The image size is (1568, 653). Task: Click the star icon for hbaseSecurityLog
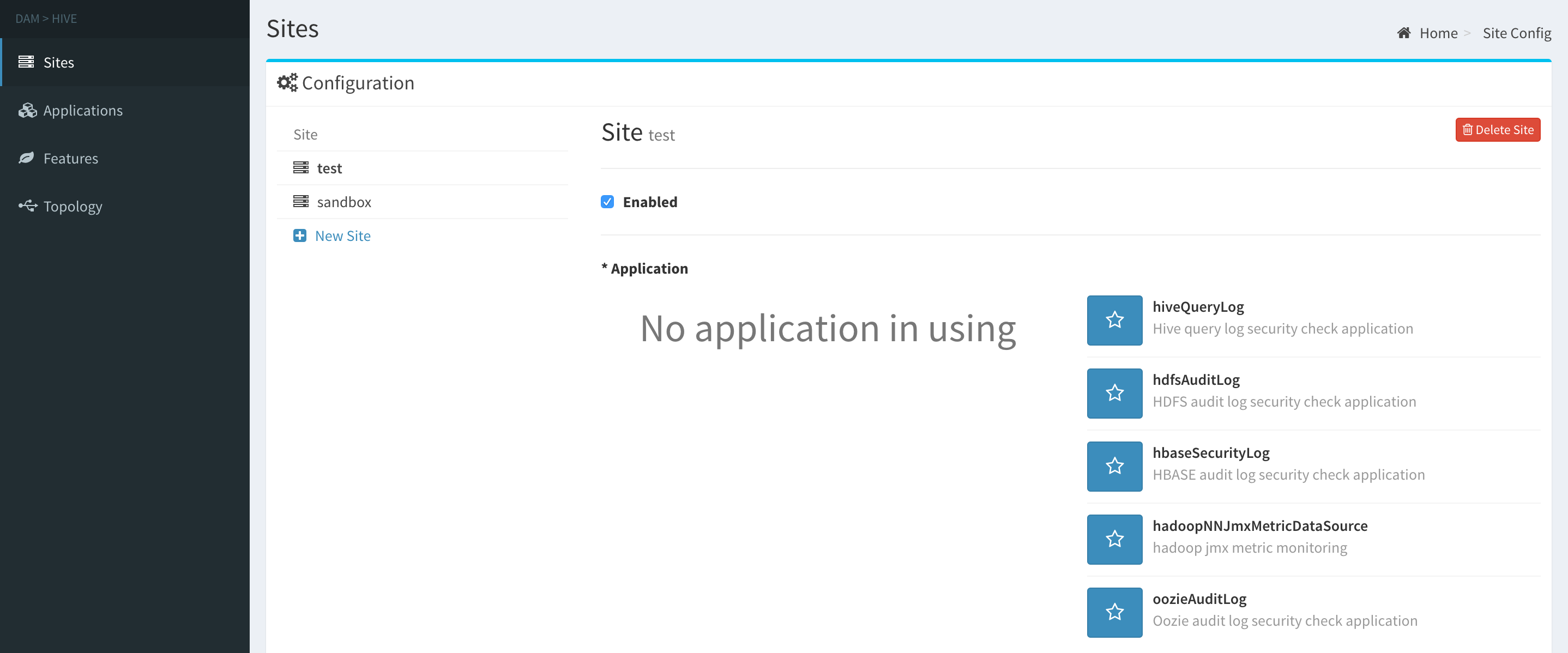coord(1114,466)
